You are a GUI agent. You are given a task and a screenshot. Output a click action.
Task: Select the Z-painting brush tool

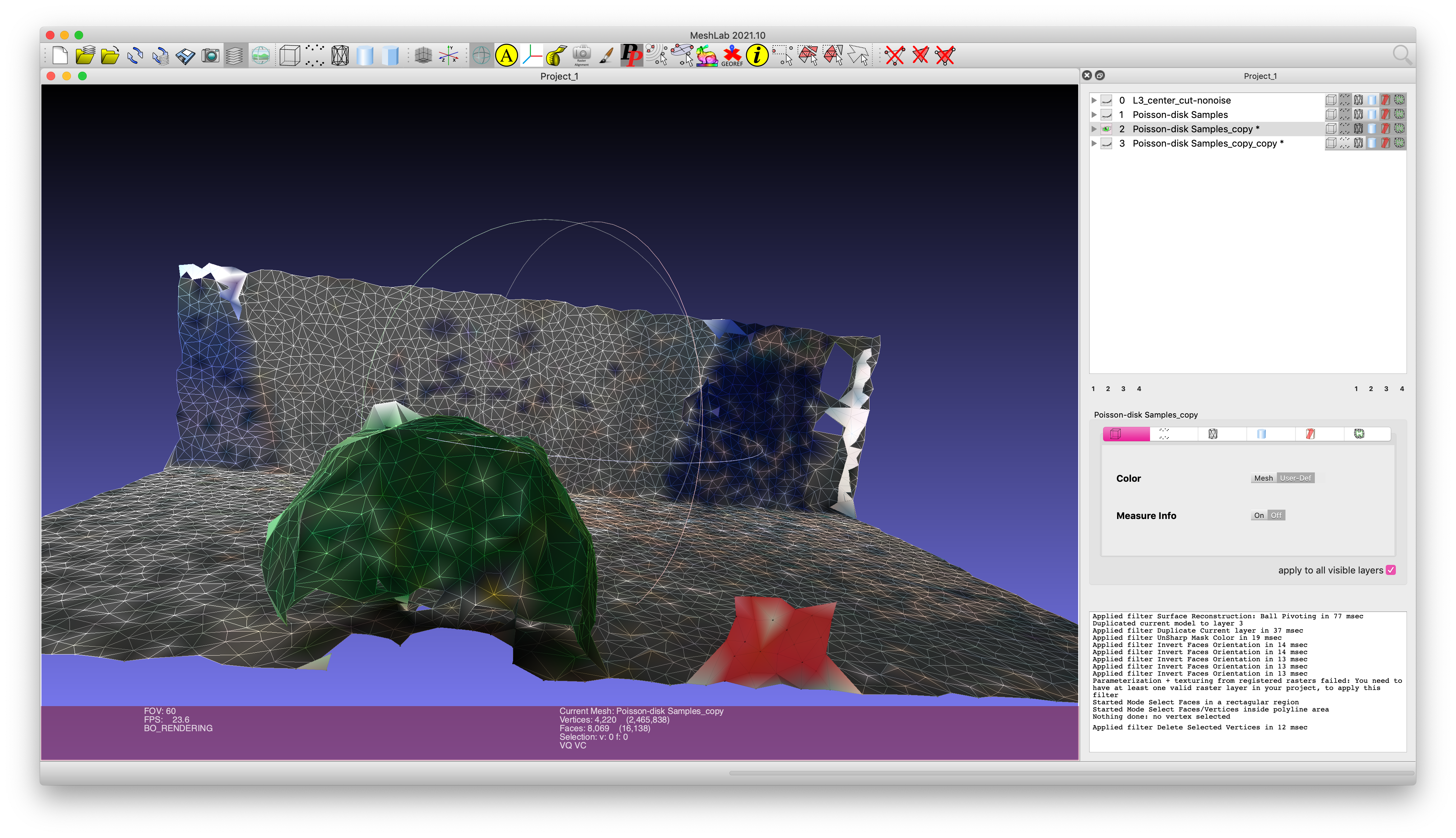[x=606, y=56]
